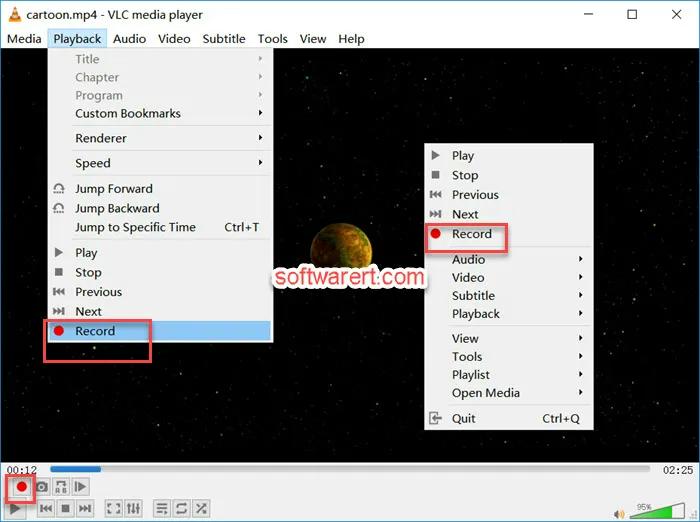Select Previous in the context menu
700x522 pixels.
tap(509, 195)
